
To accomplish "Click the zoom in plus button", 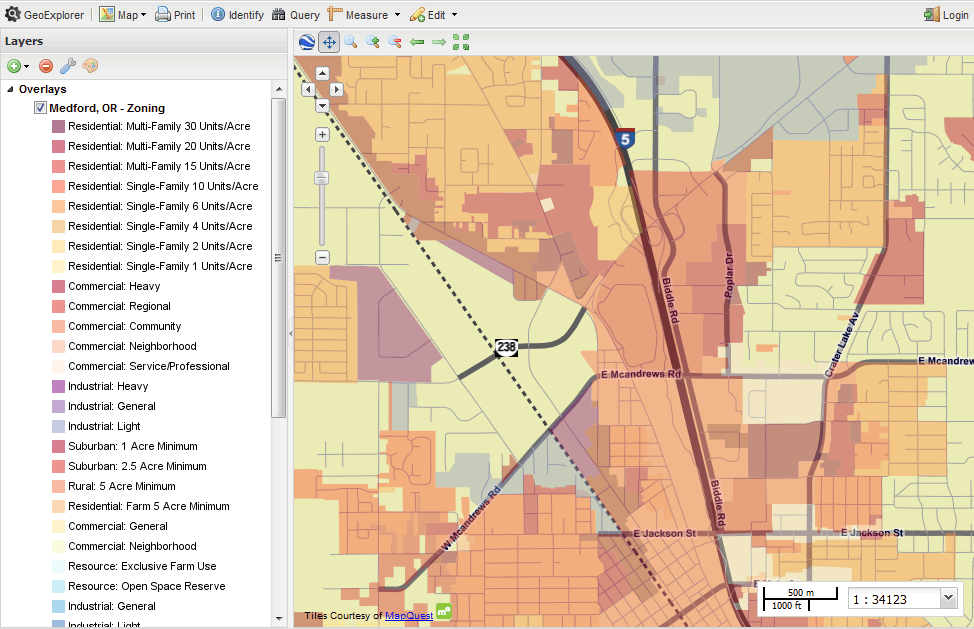I will pyautogui.click(x=322, y=134).
